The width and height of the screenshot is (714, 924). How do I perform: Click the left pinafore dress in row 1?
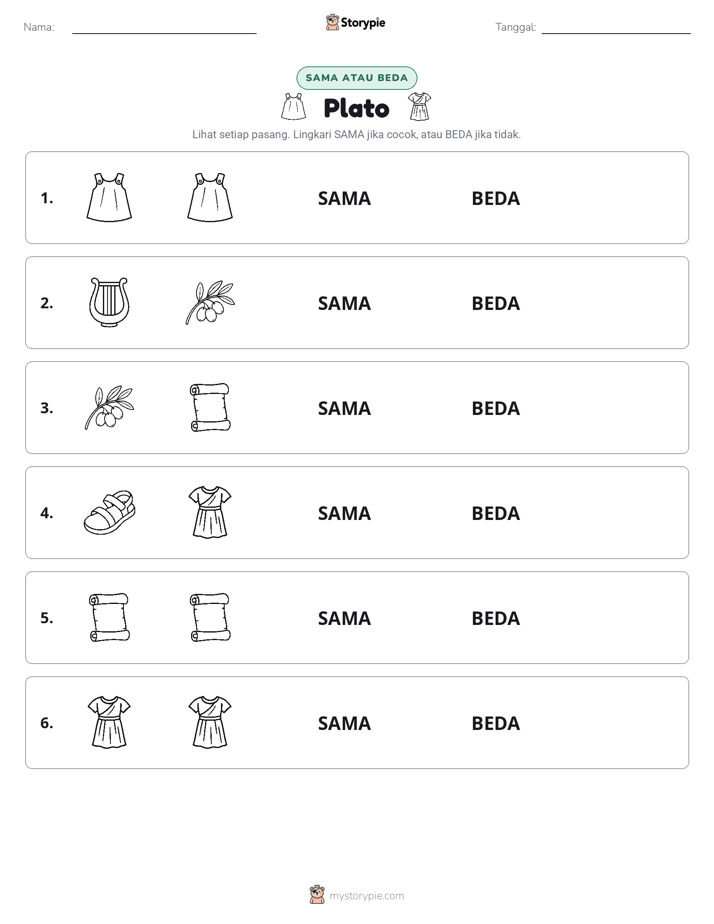point(109,197)
